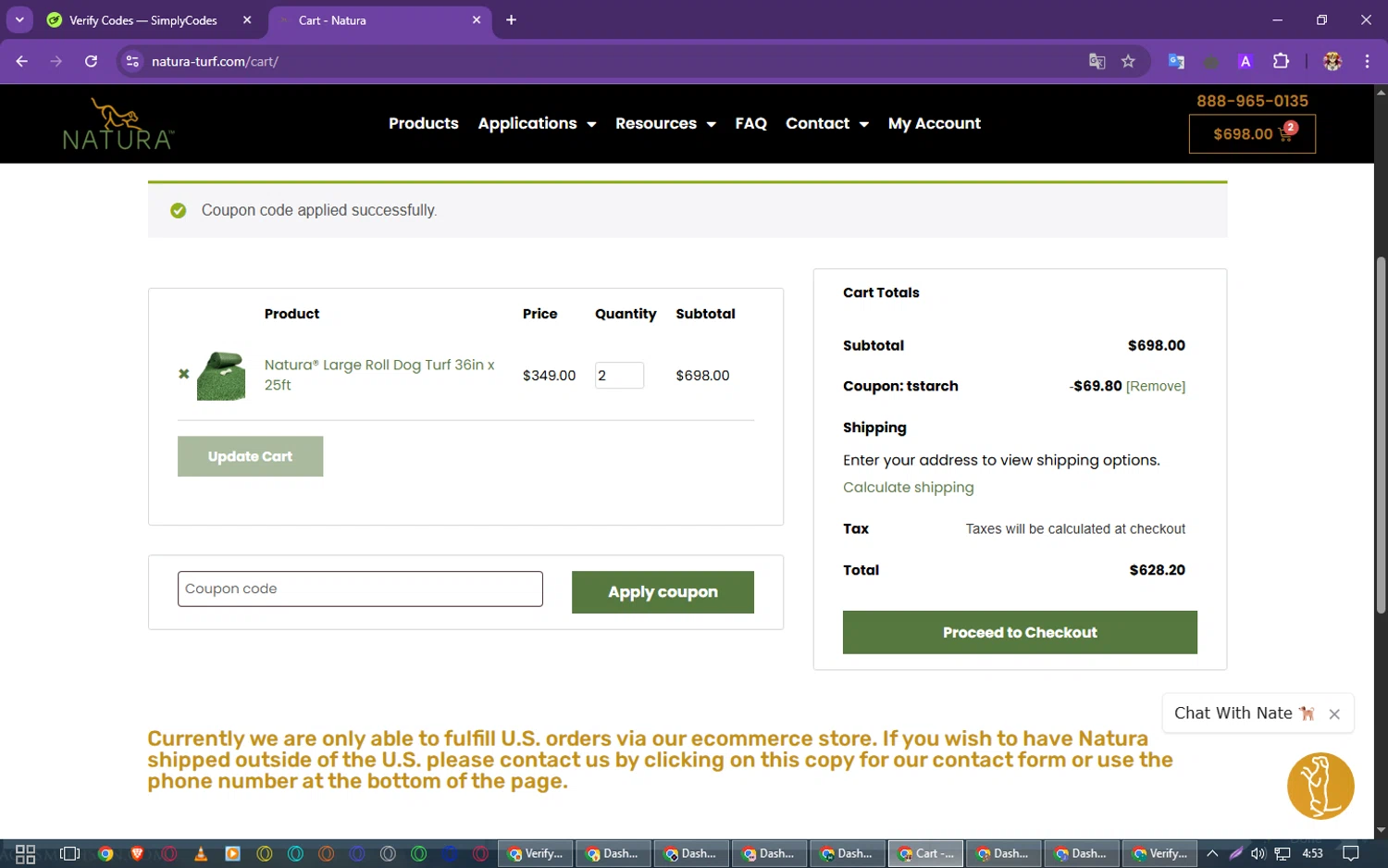Call 888-965-0135 phone link
Viewport: 1388px width, 868px height.
[x=1252, y=101]
